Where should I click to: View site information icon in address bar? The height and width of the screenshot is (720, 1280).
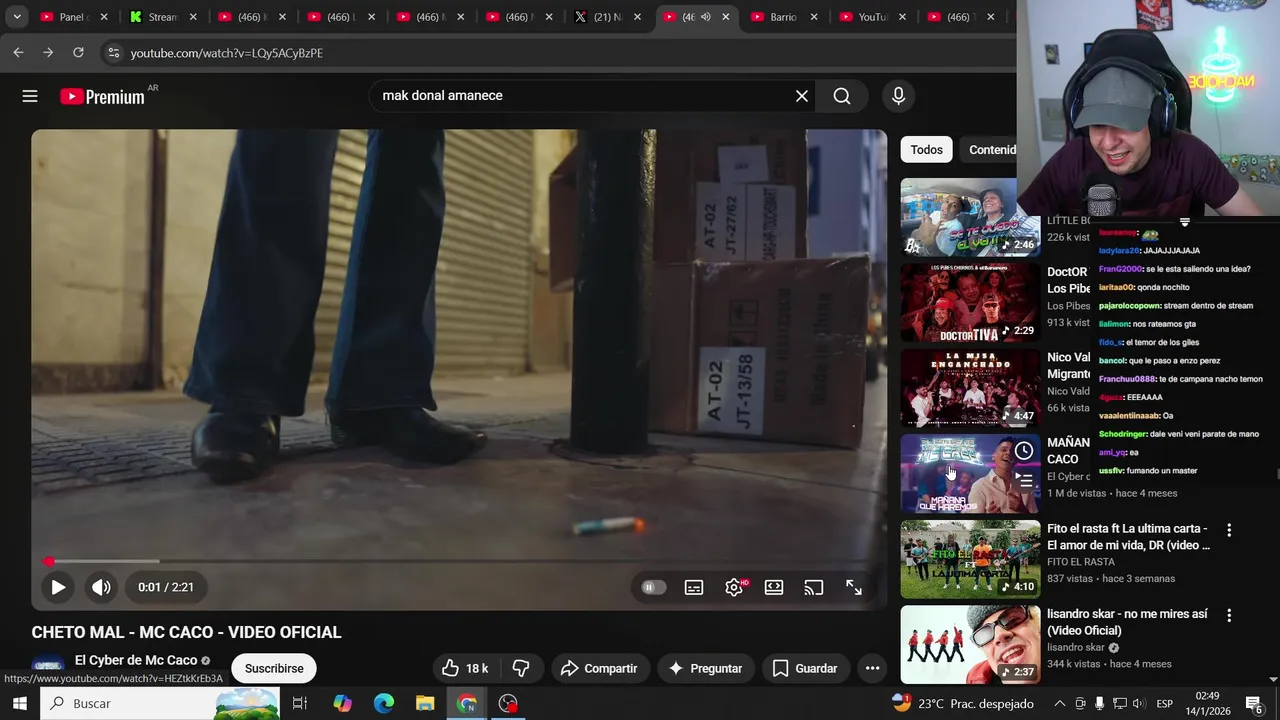pos(113,53)
